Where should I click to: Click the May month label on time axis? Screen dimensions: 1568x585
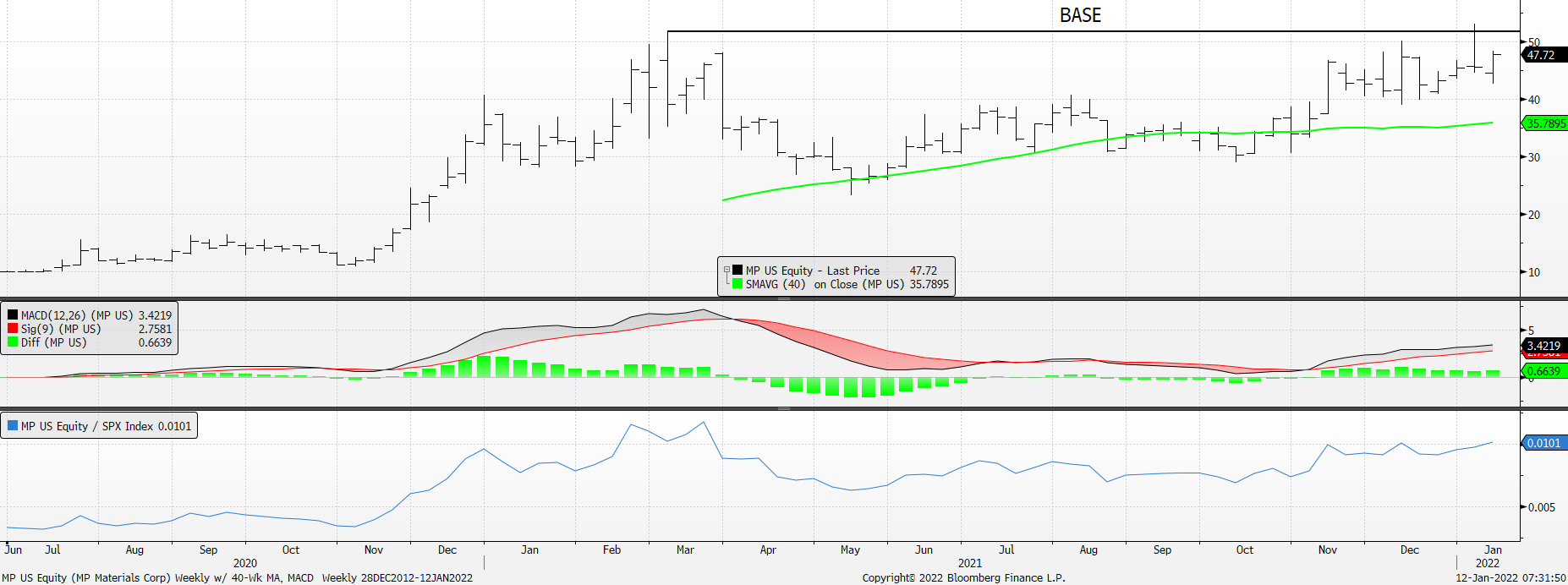(x=850, y=549)
